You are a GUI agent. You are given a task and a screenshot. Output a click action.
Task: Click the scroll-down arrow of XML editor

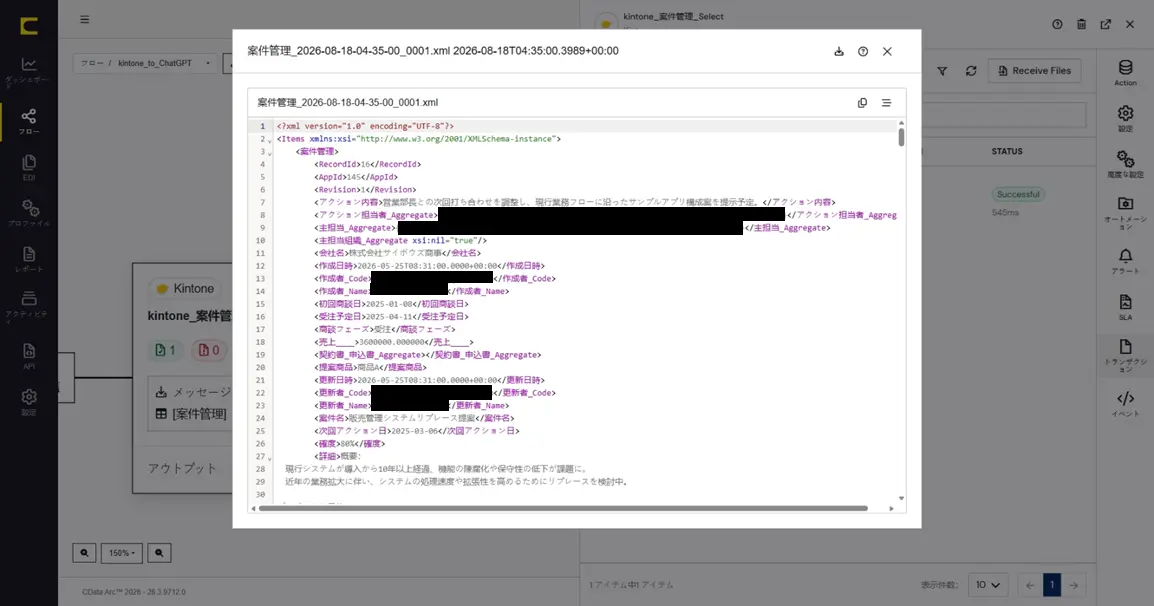click(x=901, y=498)
